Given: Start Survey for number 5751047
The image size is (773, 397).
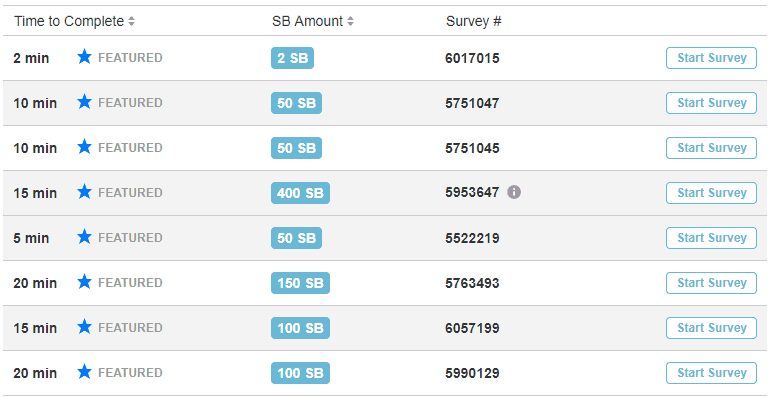Looking at the screenshot, I should (711, 103).
